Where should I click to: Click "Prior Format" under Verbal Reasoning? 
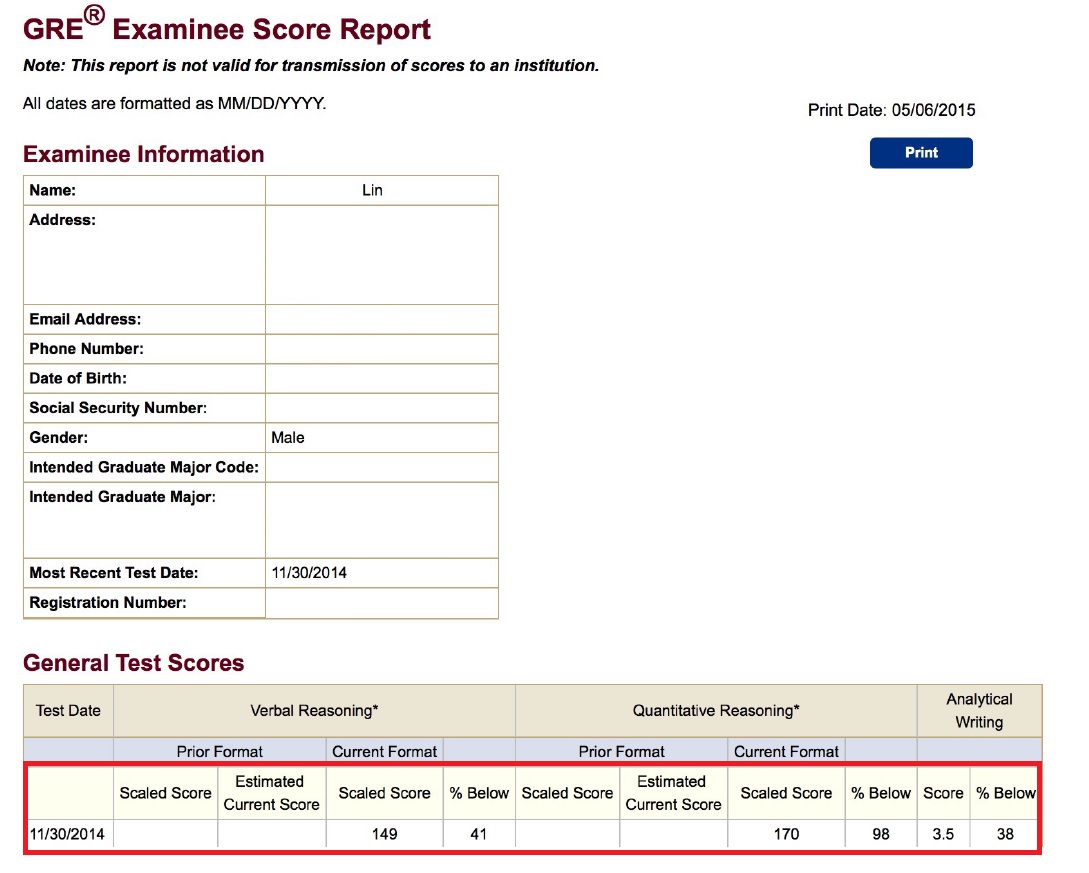pos(219,751)
